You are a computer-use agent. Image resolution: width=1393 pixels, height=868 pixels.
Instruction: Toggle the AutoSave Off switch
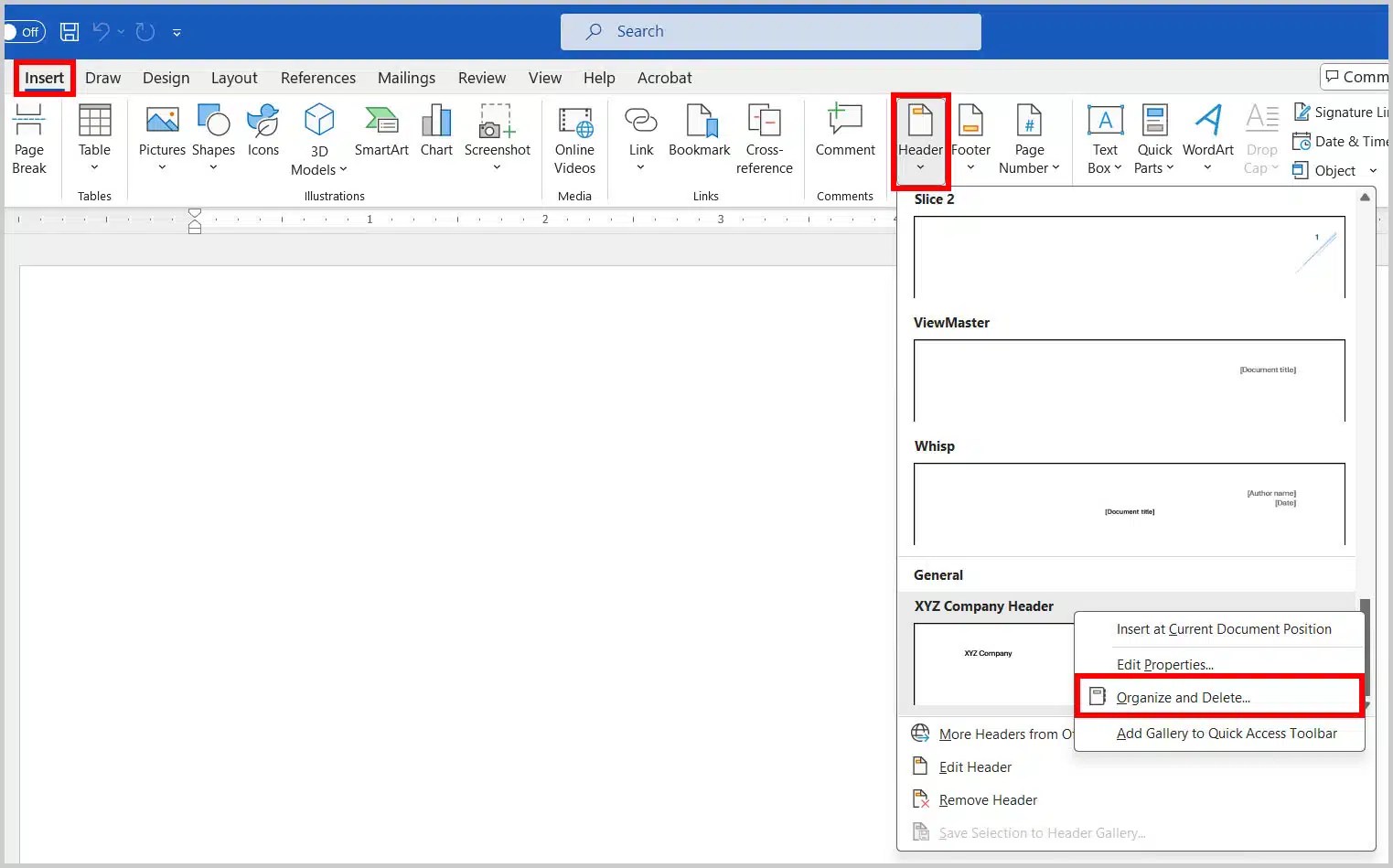24,32
